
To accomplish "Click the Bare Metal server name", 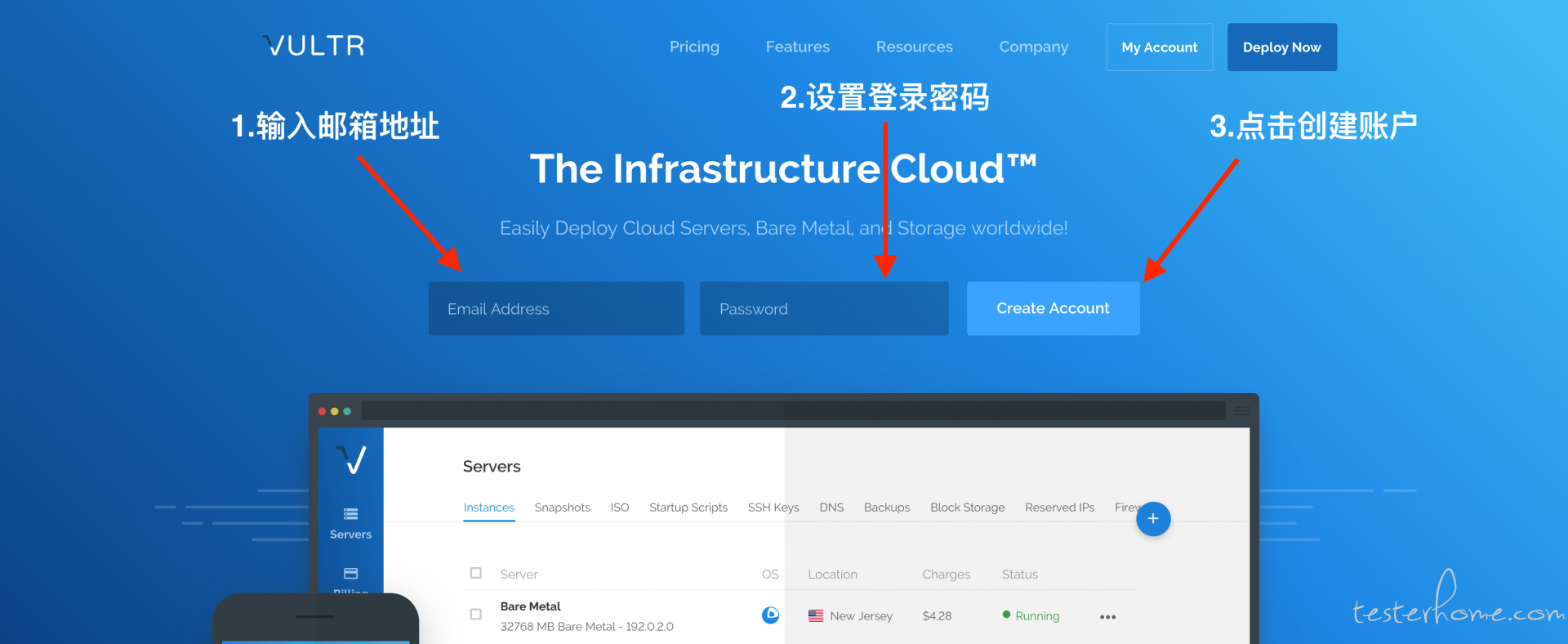I will coord(531,606).
